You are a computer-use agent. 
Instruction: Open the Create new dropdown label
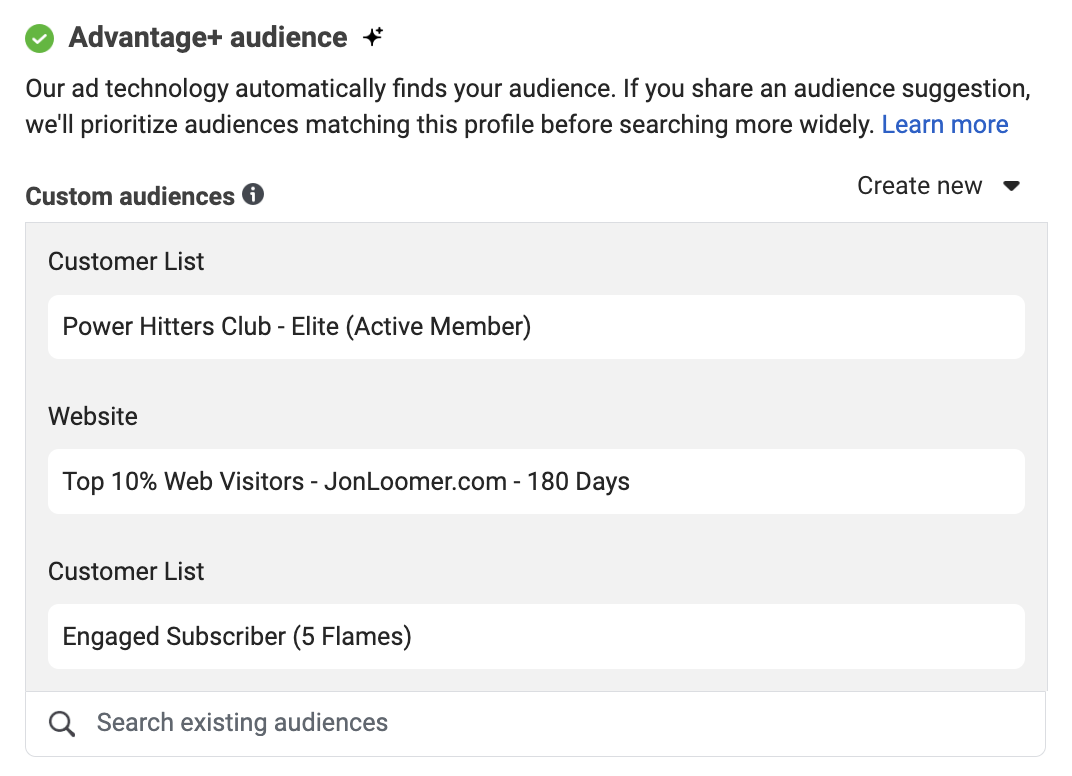coord(919,186)
